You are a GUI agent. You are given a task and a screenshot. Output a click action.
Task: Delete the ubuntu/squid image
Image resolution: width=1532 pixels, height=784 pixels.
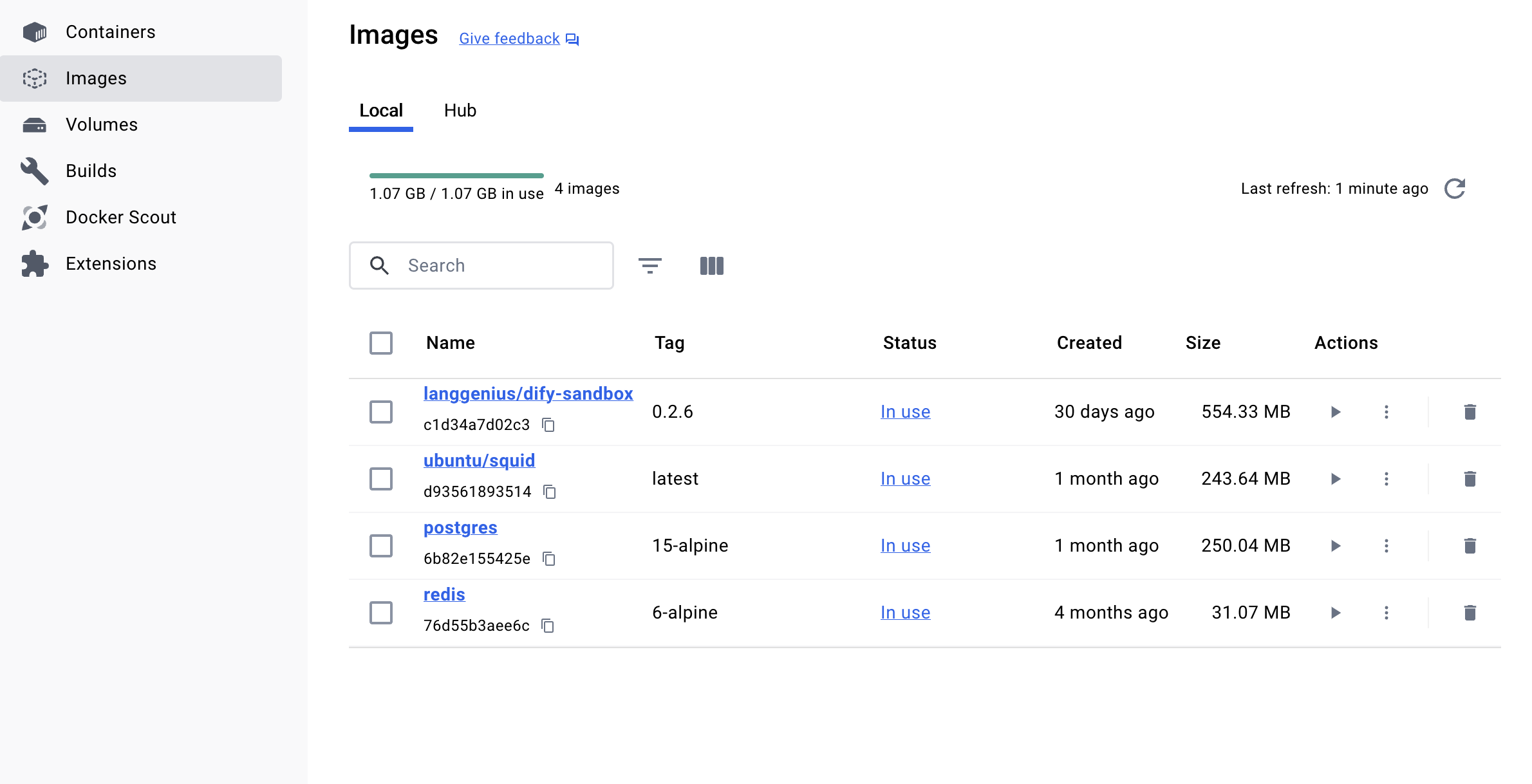click(1470, 479)
